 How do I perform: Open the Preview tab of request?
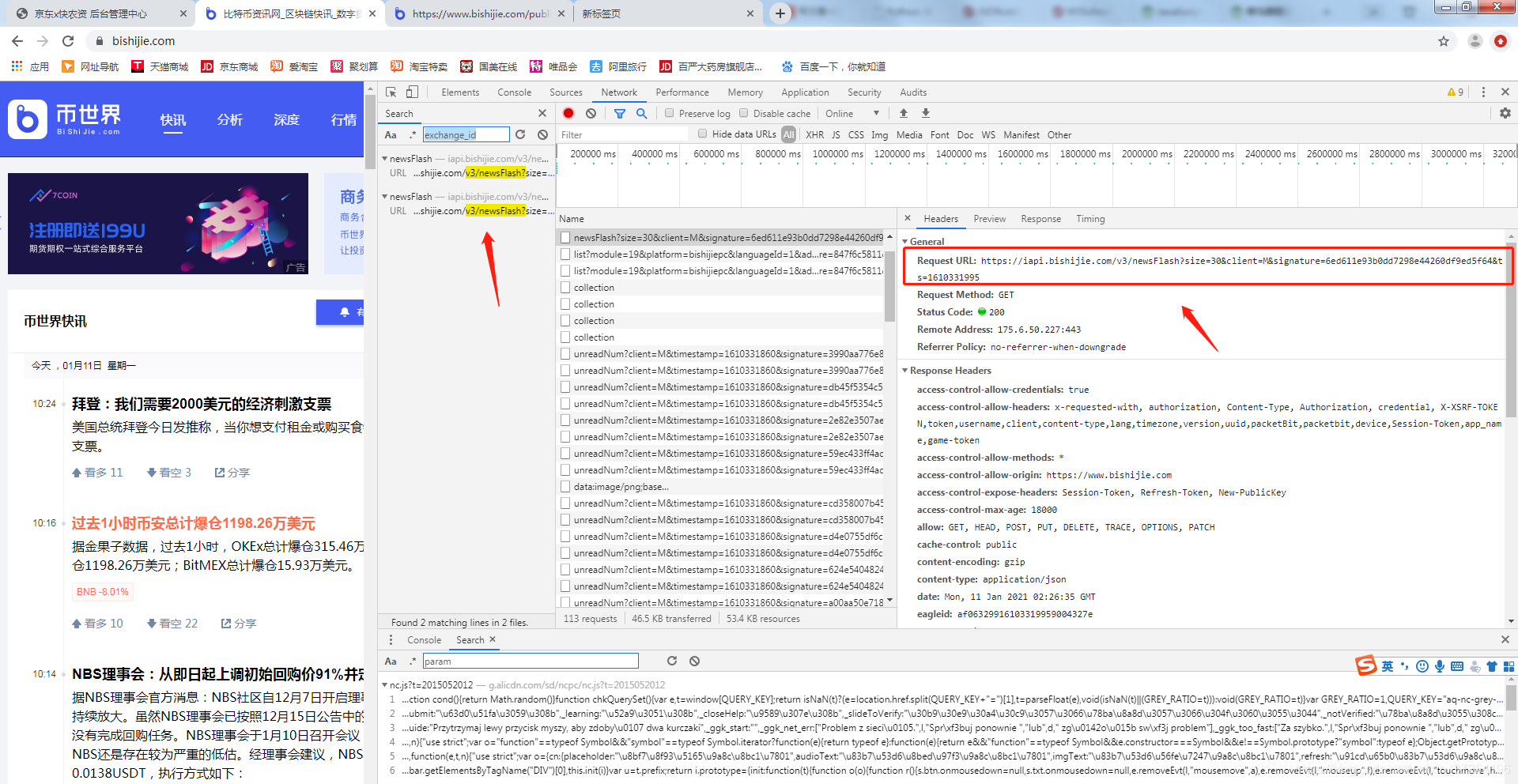click(x=990, y=219)
